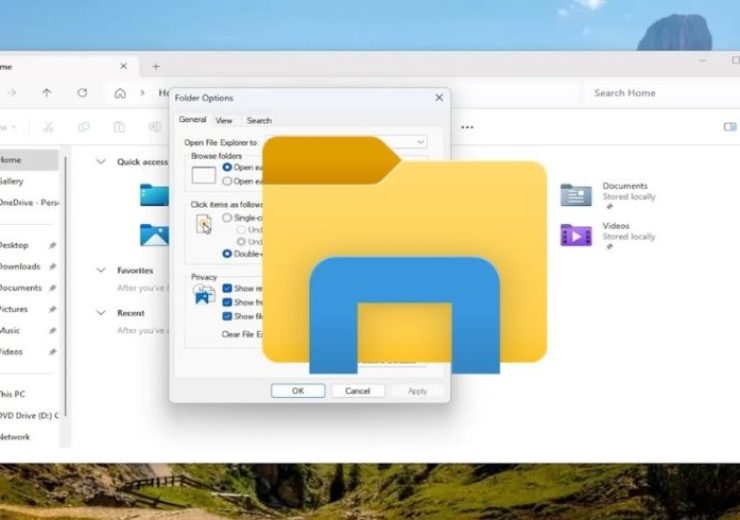Click the Documents 'Stored locally' label
The image size is (740, 520).
(629, 196)
